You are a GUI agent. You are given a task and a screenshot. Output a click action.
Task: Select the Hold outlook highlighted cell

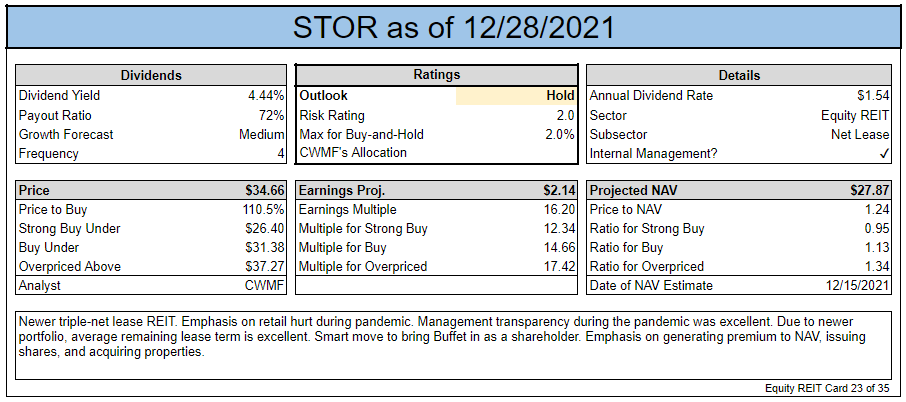coord(515,96)
